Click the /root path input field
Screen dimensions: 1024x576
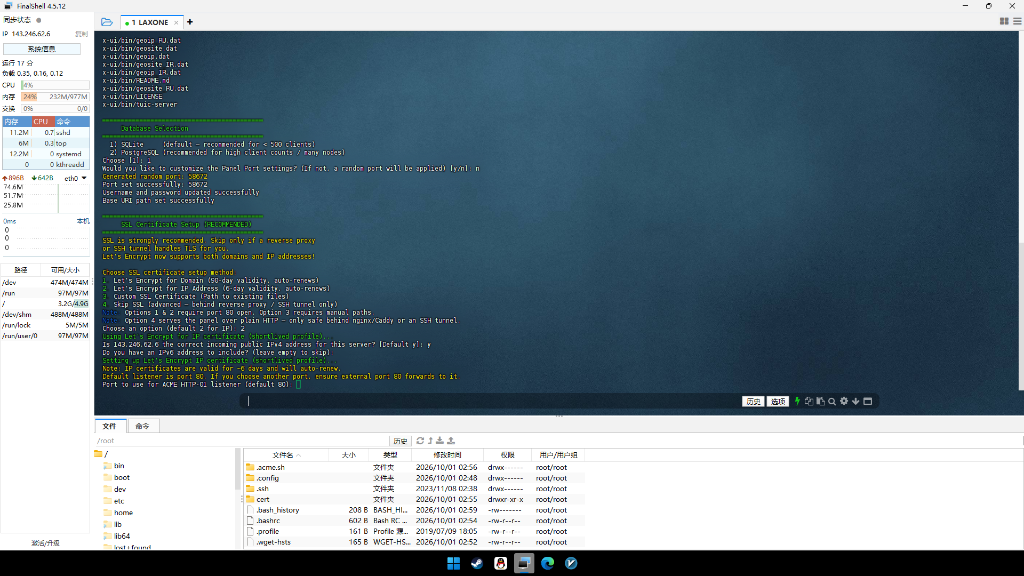(x=242, y=441)
